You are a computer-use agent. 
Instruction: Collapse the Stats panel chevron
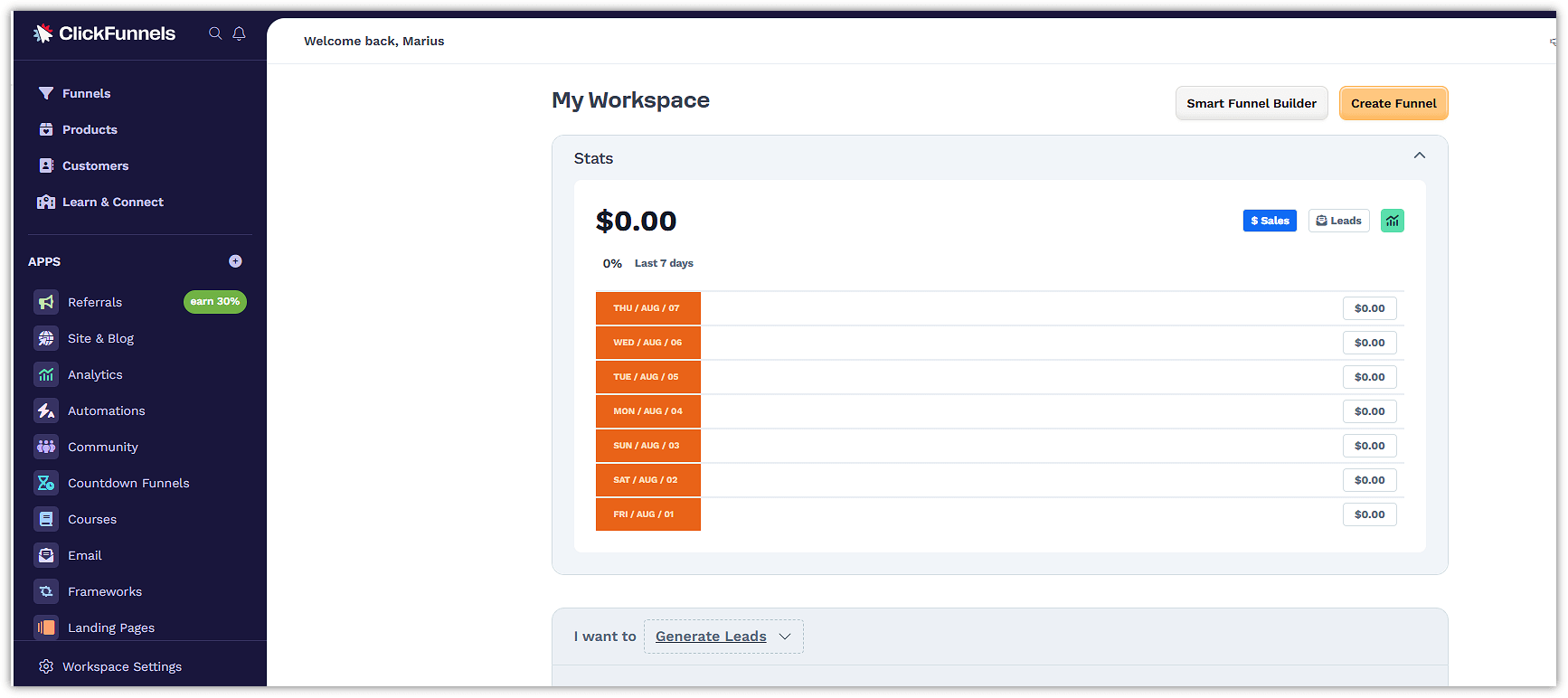click(x=1419, y=156)
